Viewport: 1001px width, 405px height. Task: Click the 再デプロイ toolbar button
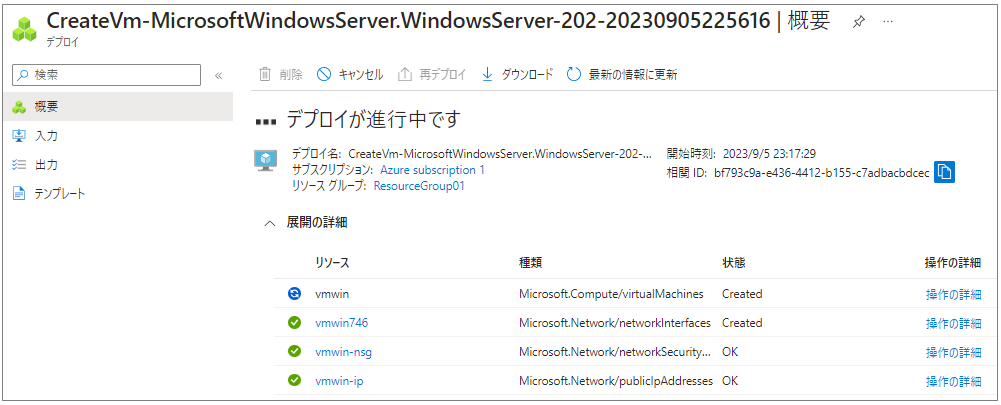tap(432, 74)
